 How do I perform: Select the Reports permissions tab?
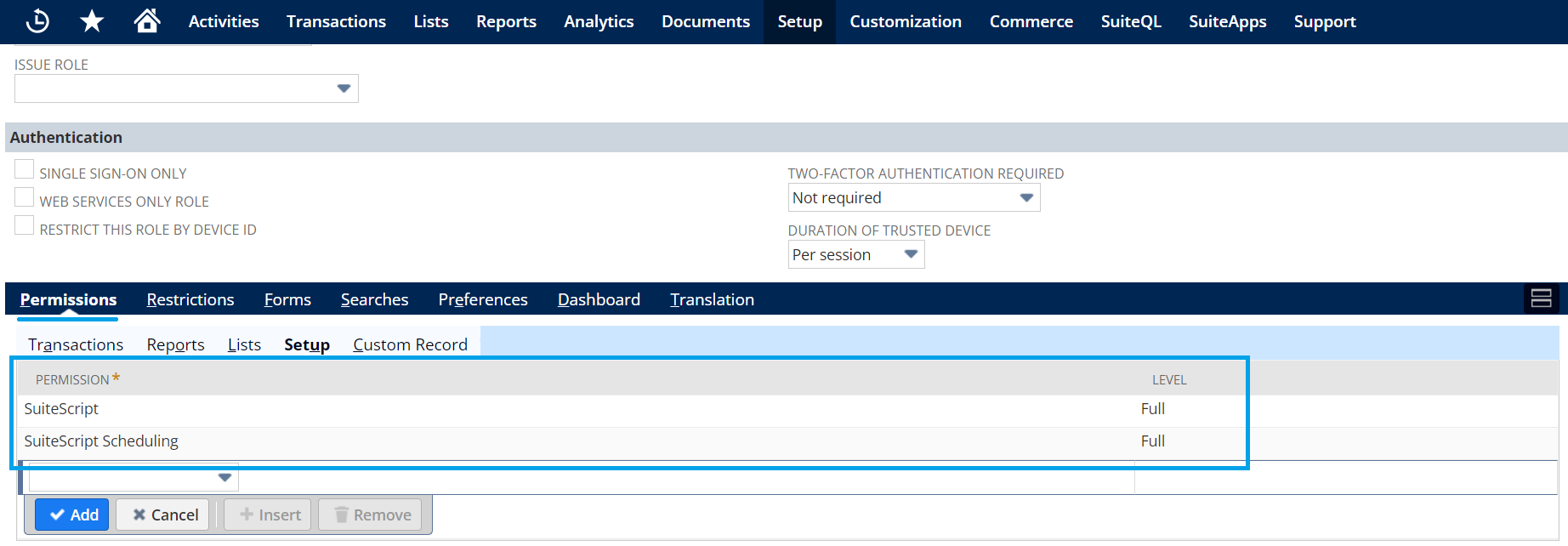tap(175, 344)
